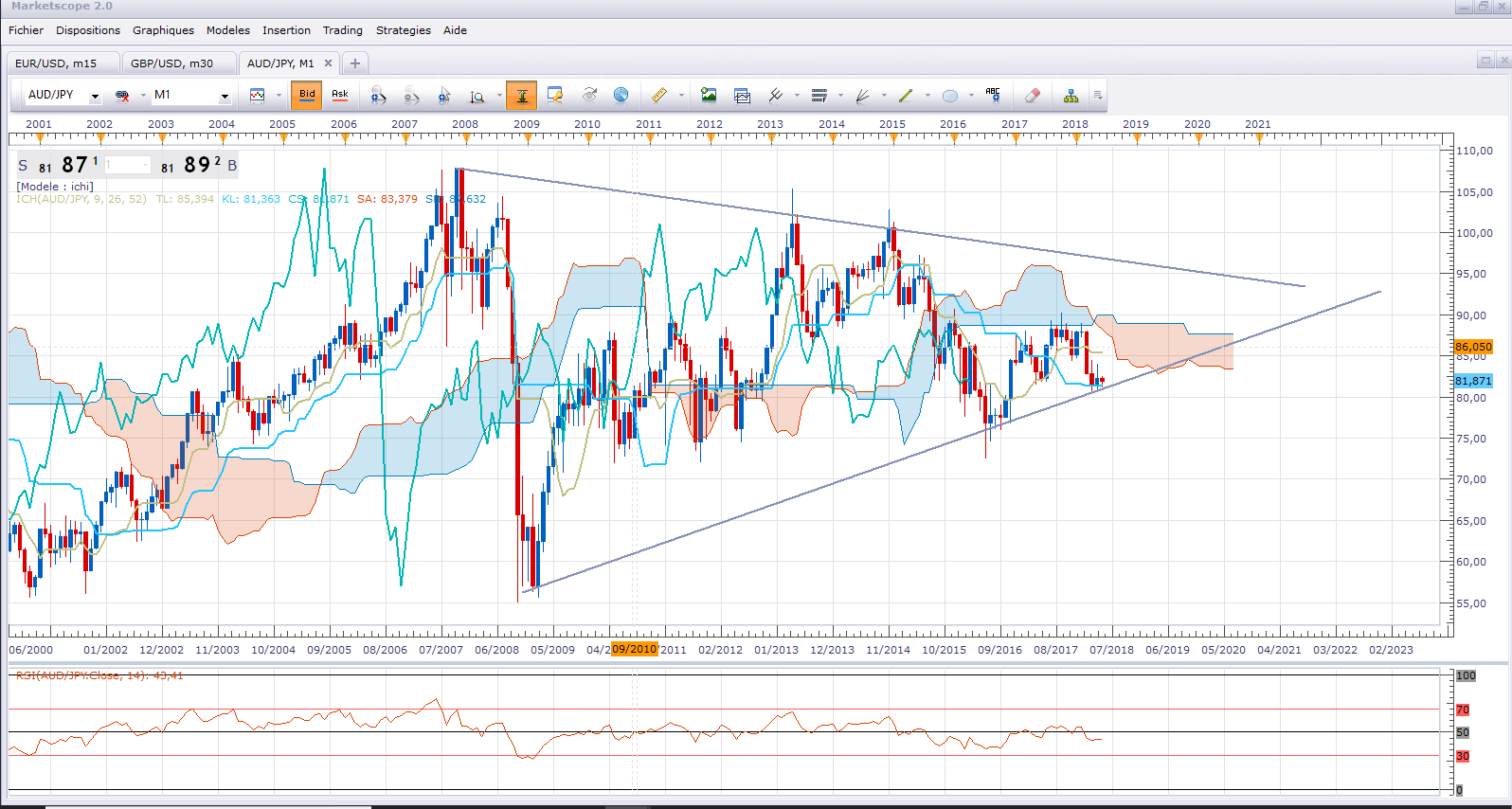Screen dimensions: 1512x809
Task: Select the crosshair cursor tool
Action: (444, 96)
